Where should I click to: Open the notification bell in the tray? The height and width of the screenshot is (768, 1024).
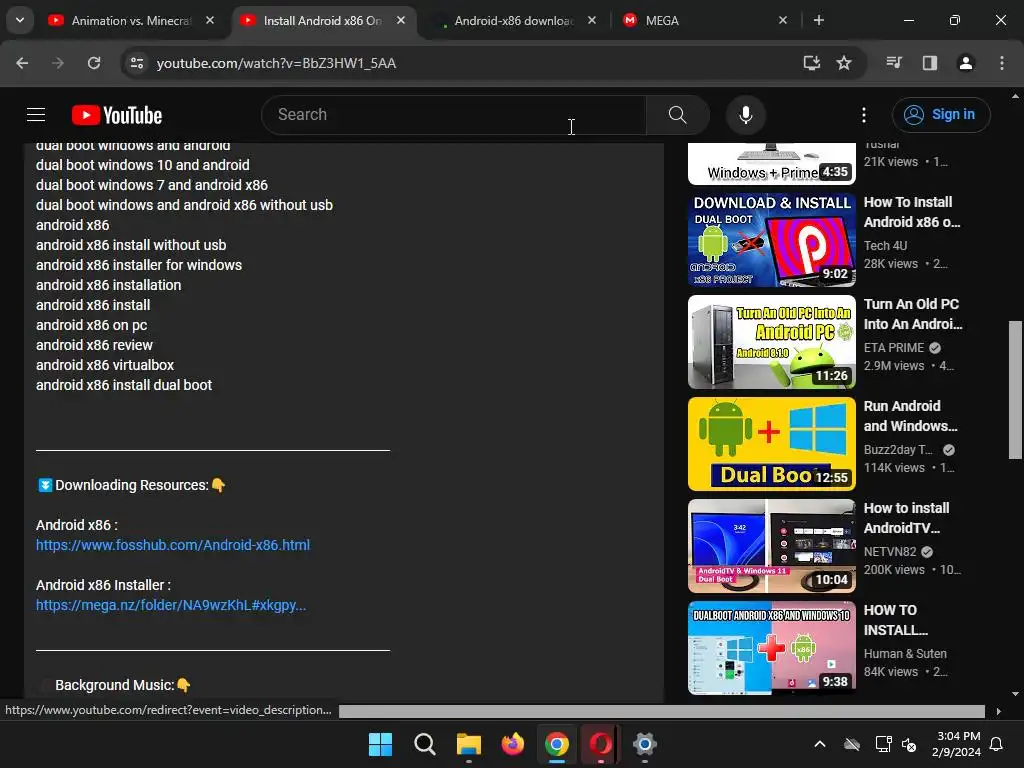click(x=997, y=744)
